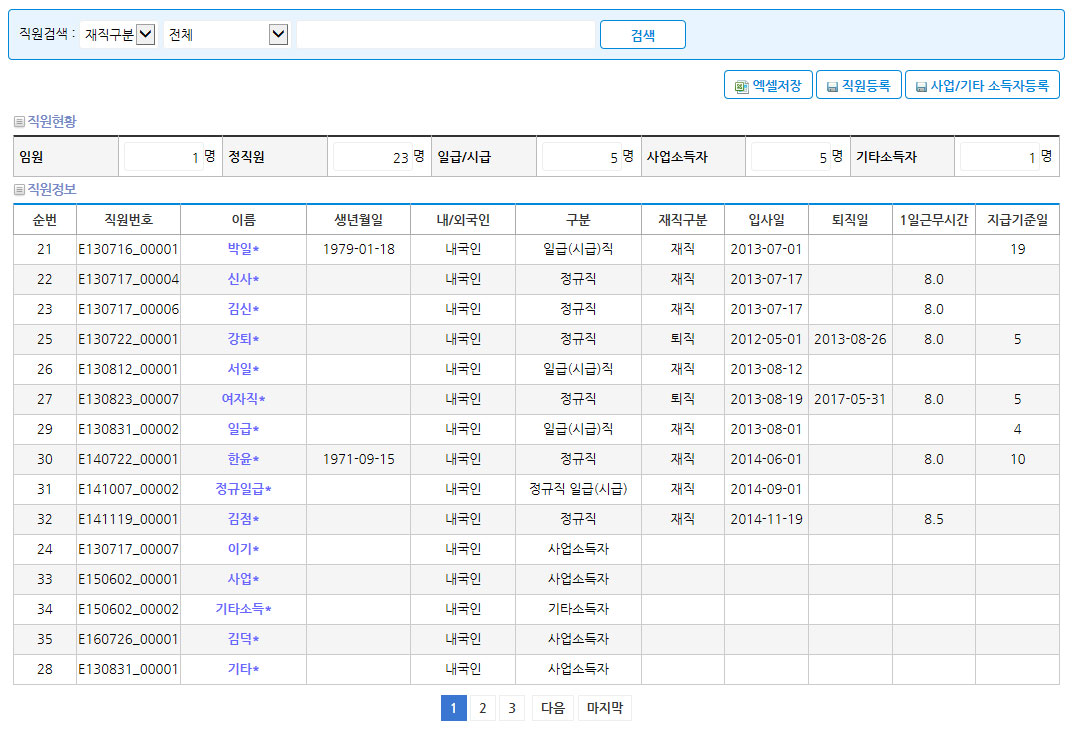
Task: Click the 정직원 count field
Action: [x=373, y=157]
